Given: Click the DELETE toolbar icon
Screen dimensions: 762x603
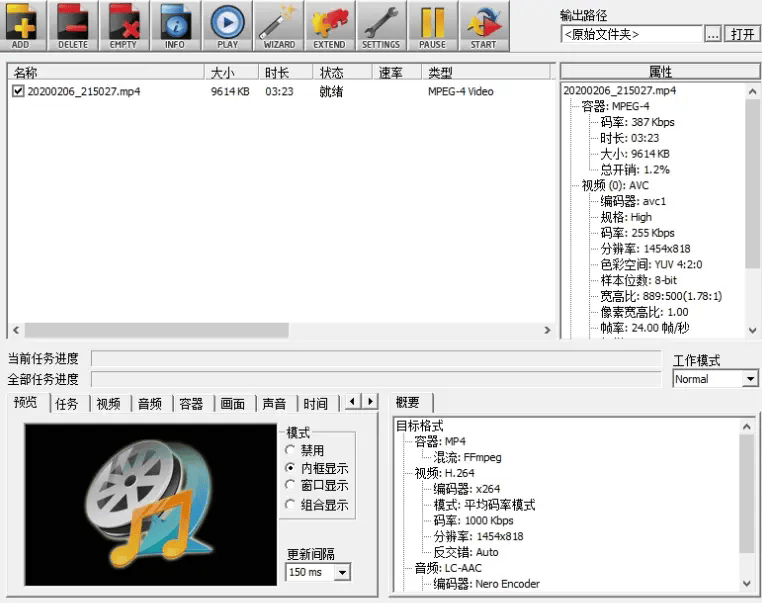Looking at the screenshot, I should (73, 25).
